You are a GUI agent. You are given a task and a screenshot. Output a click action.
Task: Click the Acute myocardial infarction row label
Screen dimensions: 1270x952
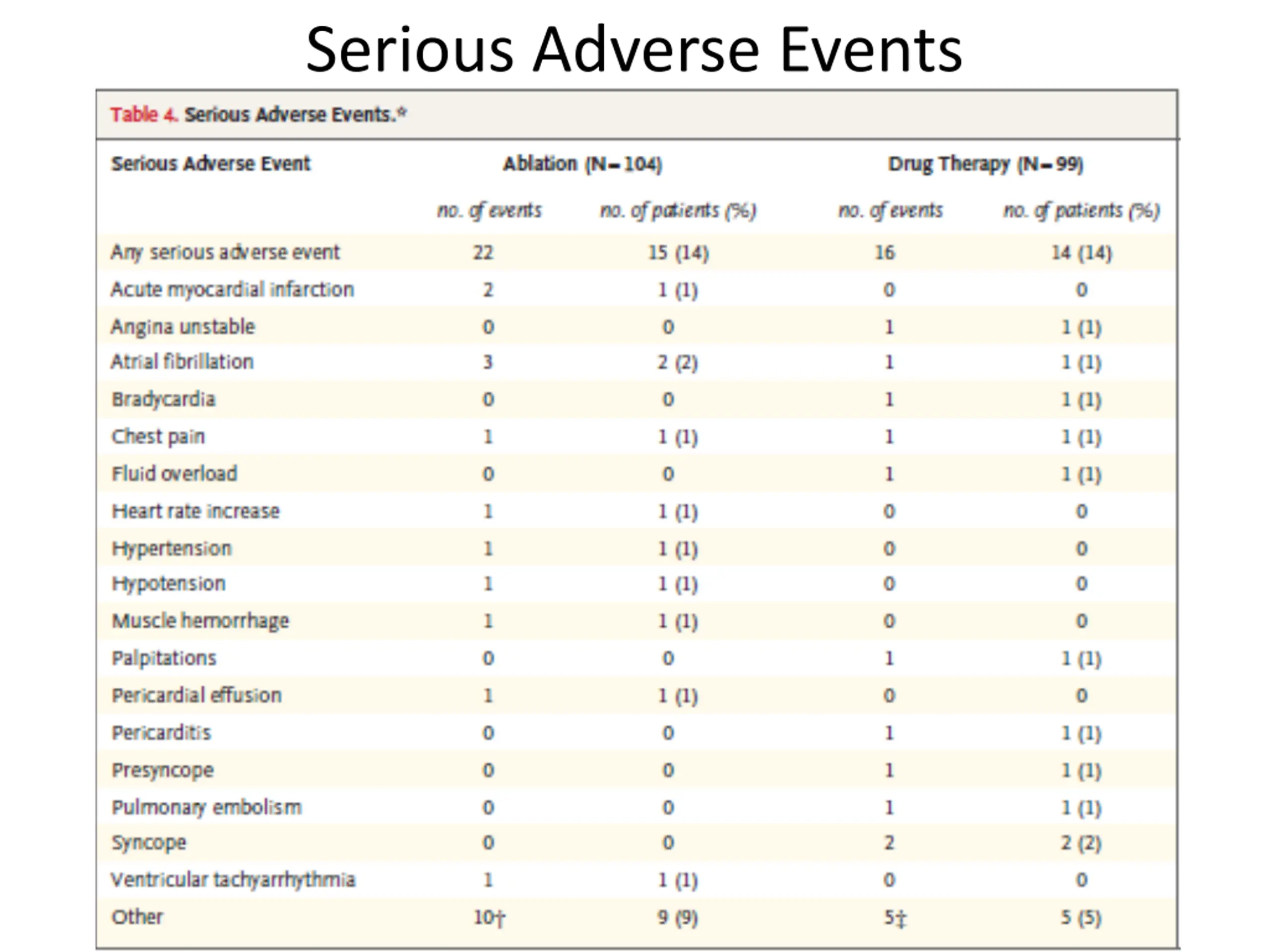click(233, 290)
